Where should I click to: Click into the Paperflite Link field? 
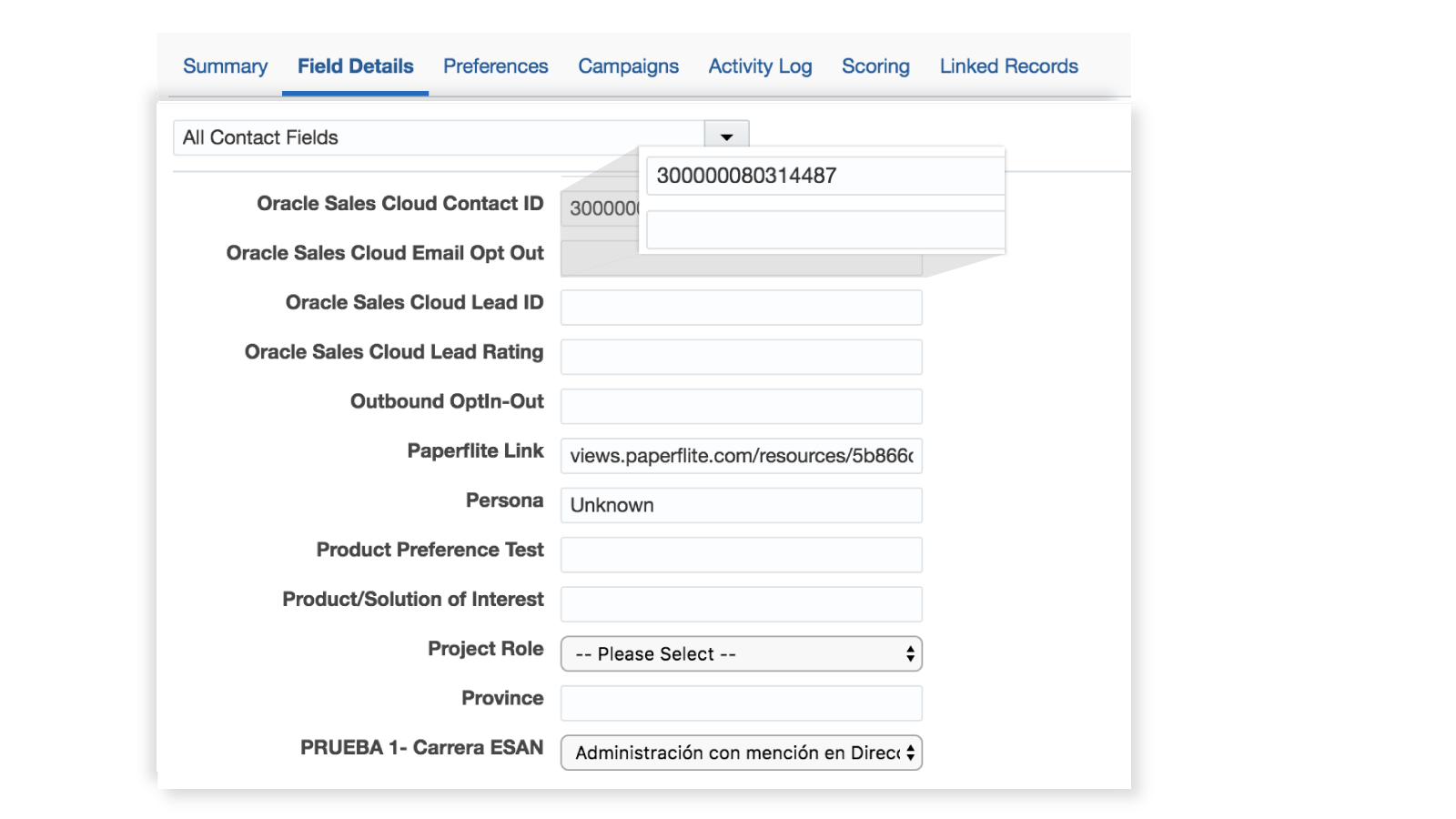point(741,456)
